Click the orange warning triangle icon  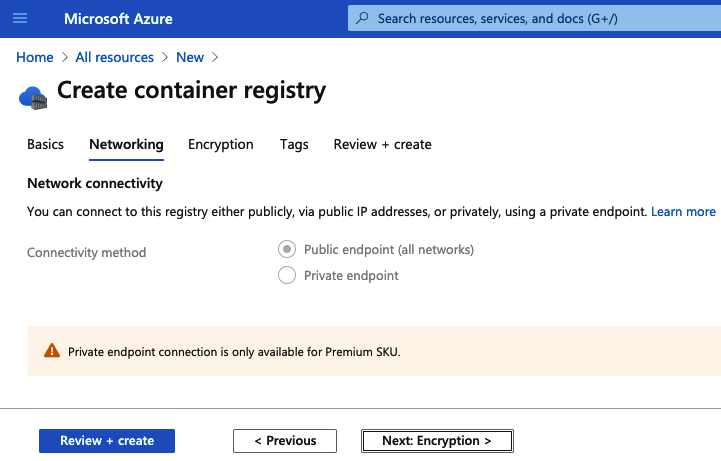pos(52,351)
